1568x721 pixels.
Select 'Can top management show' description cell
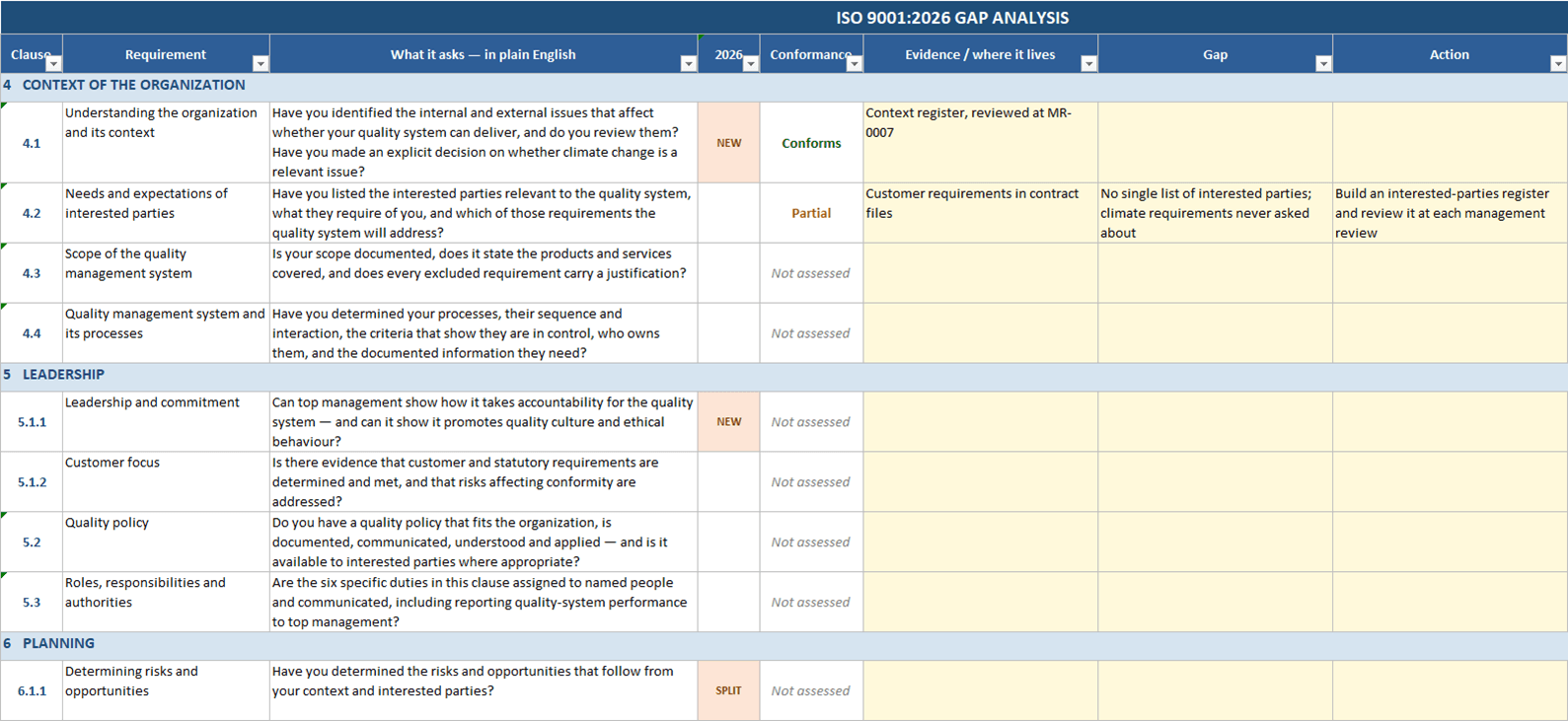tap(484, 422)
